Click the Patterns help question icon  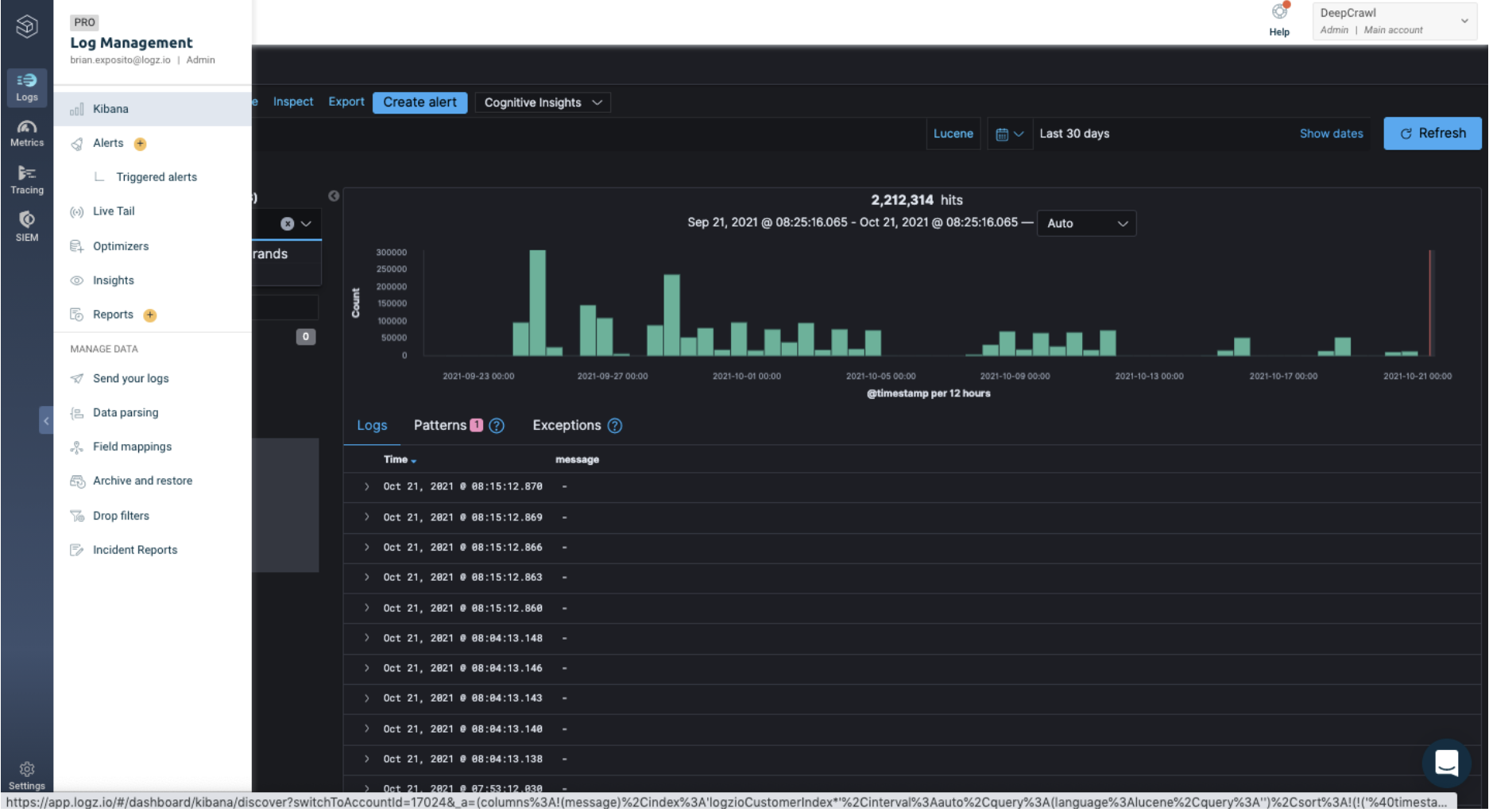[x=497, y=426]
